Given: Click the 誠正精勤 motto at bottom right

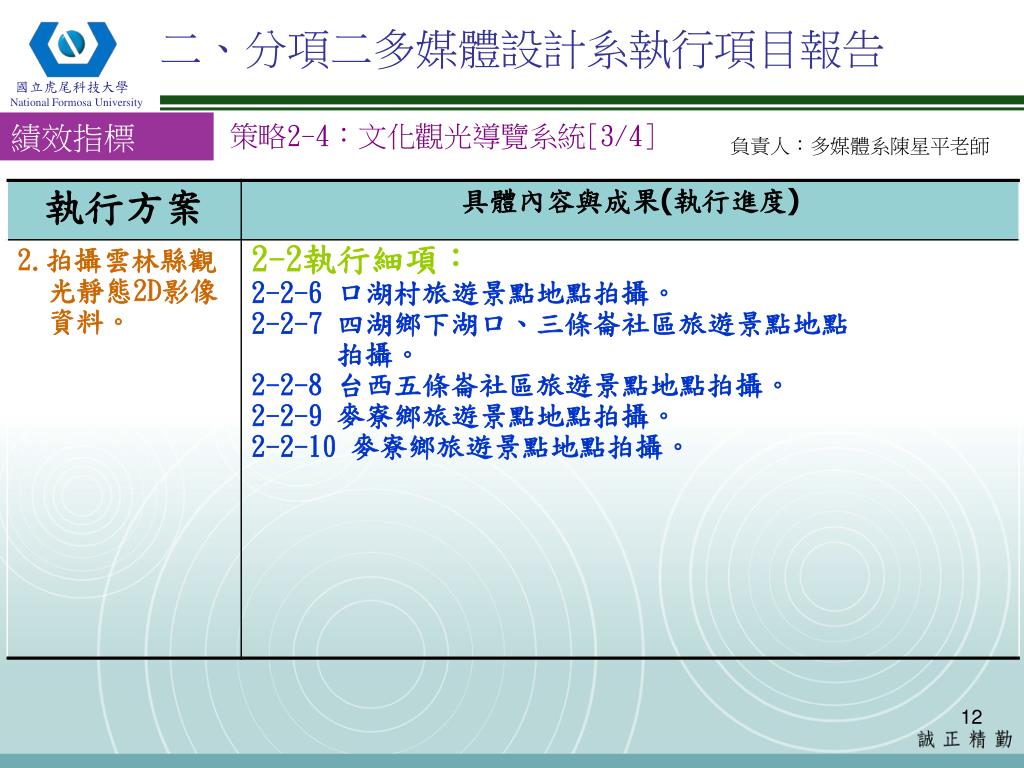Looking at the screenshot, I should (965, 739).
